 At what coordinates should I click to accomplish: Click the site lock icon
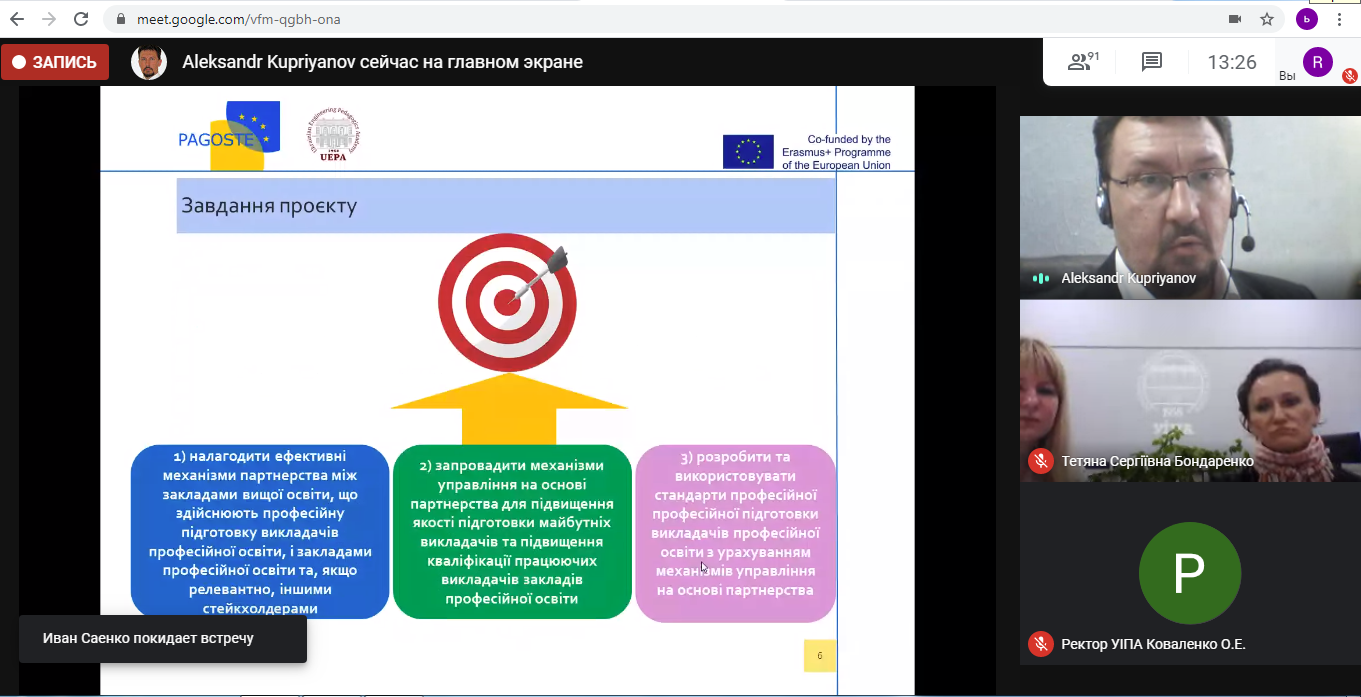(x=121, y=19)
